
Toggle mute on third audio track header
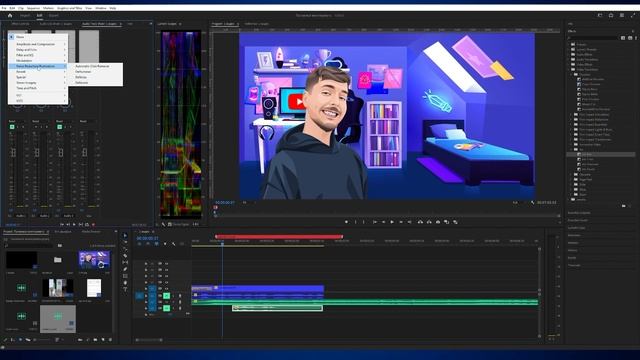(167, 308)
